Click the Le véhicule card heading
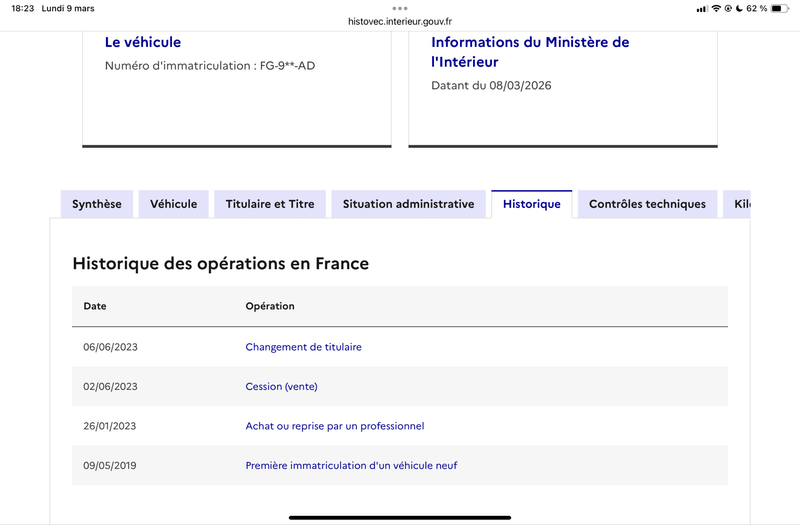Viewport: 800px width, 525px height. tap(143, 42)
